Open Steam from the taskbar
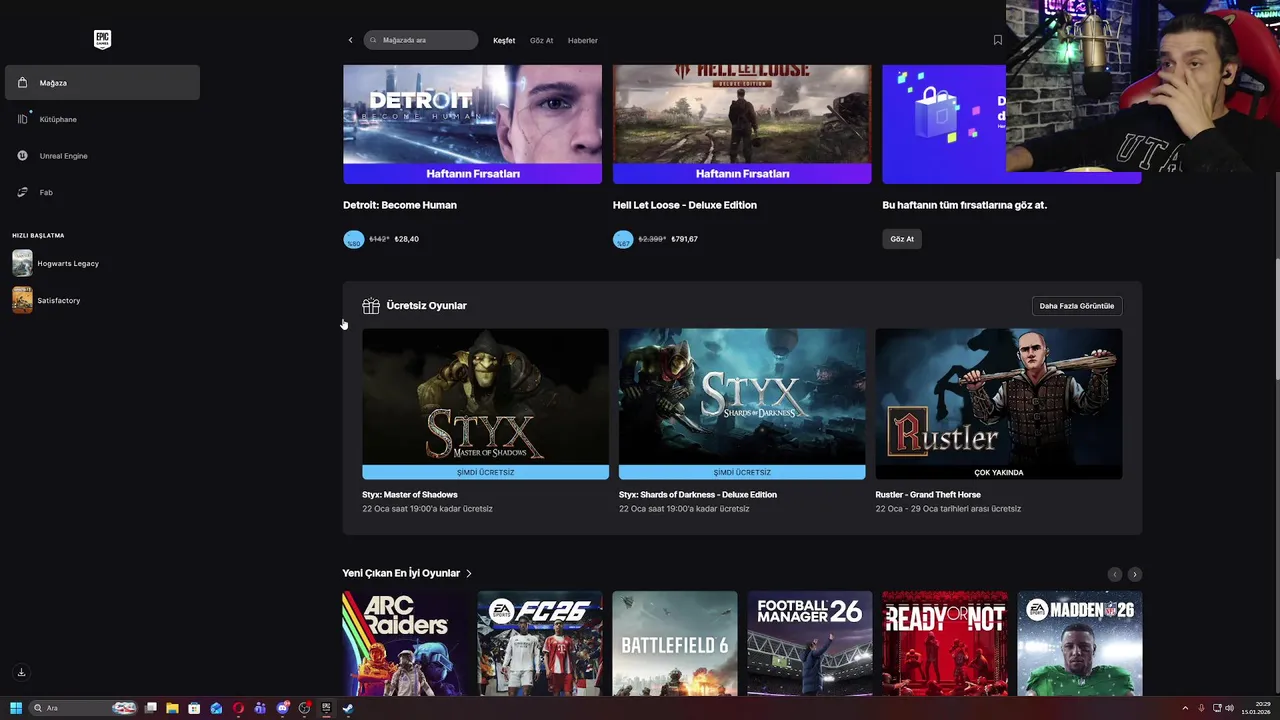This screenshot has width=1280, height=720. [348, 708]
